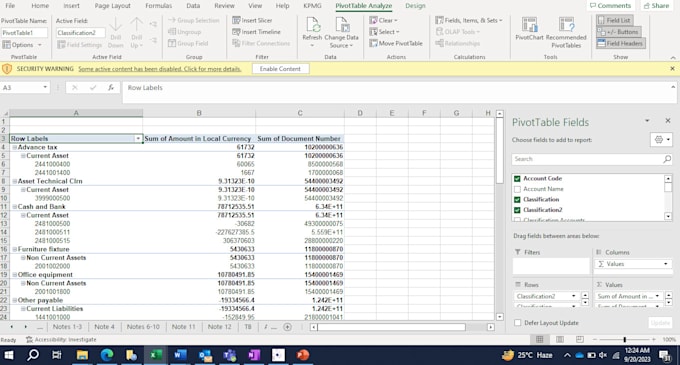Open PivotTable Options
Image resolution: width=680 pixels, height=365 pixels.
[x=22, y=45]
